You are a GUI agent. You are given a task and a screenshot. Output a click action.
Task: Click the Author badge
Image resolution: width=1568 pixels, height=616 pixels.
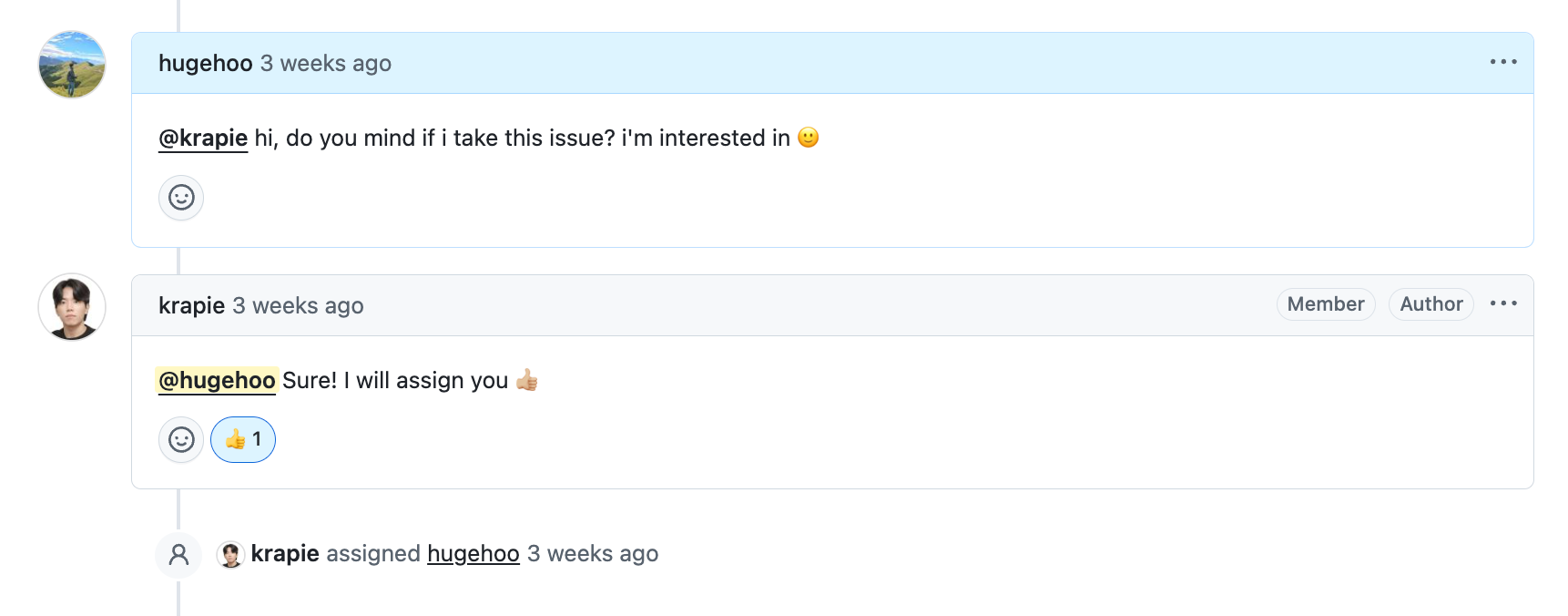pyautogui.click(x=1431, y=304)
